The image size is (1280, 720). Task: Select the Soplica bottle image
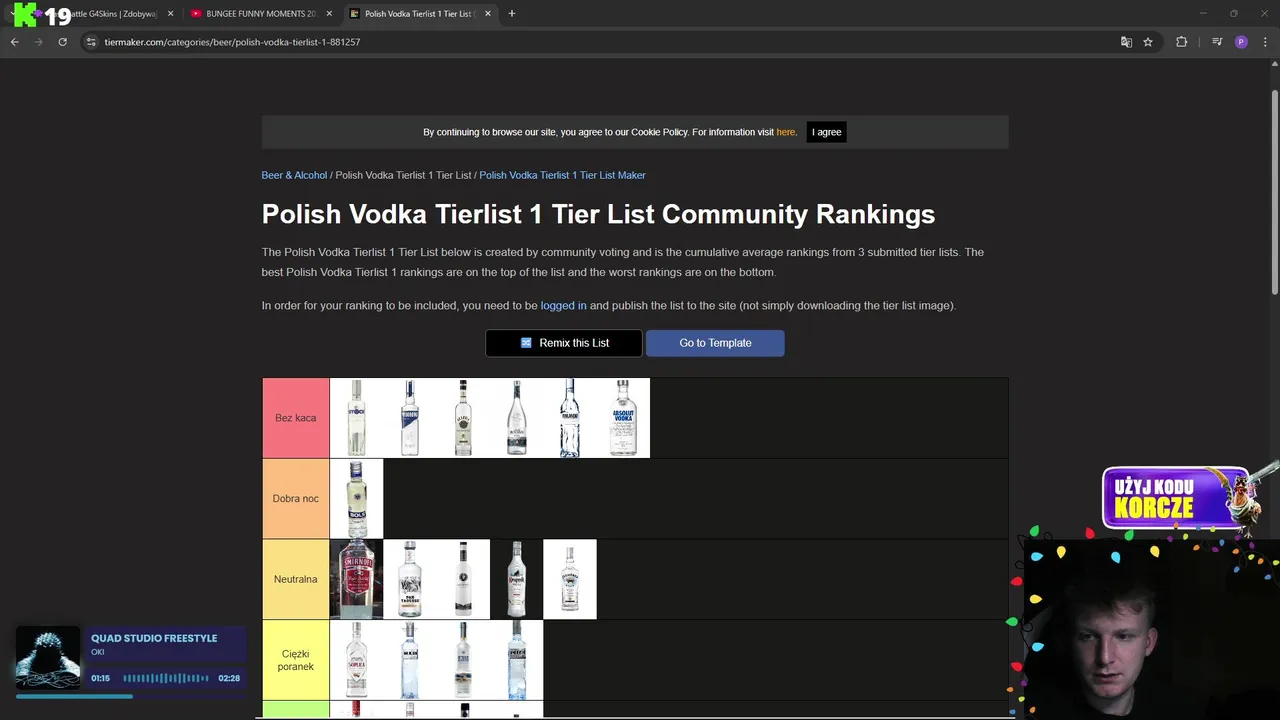tap(356, 660)
